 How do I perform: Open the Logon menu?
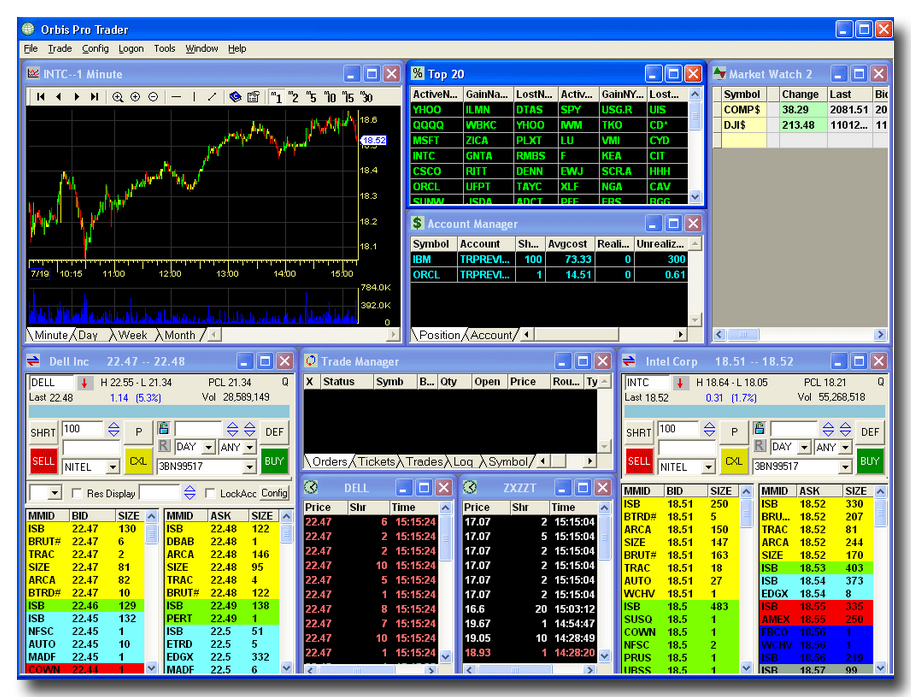[131, 49]
